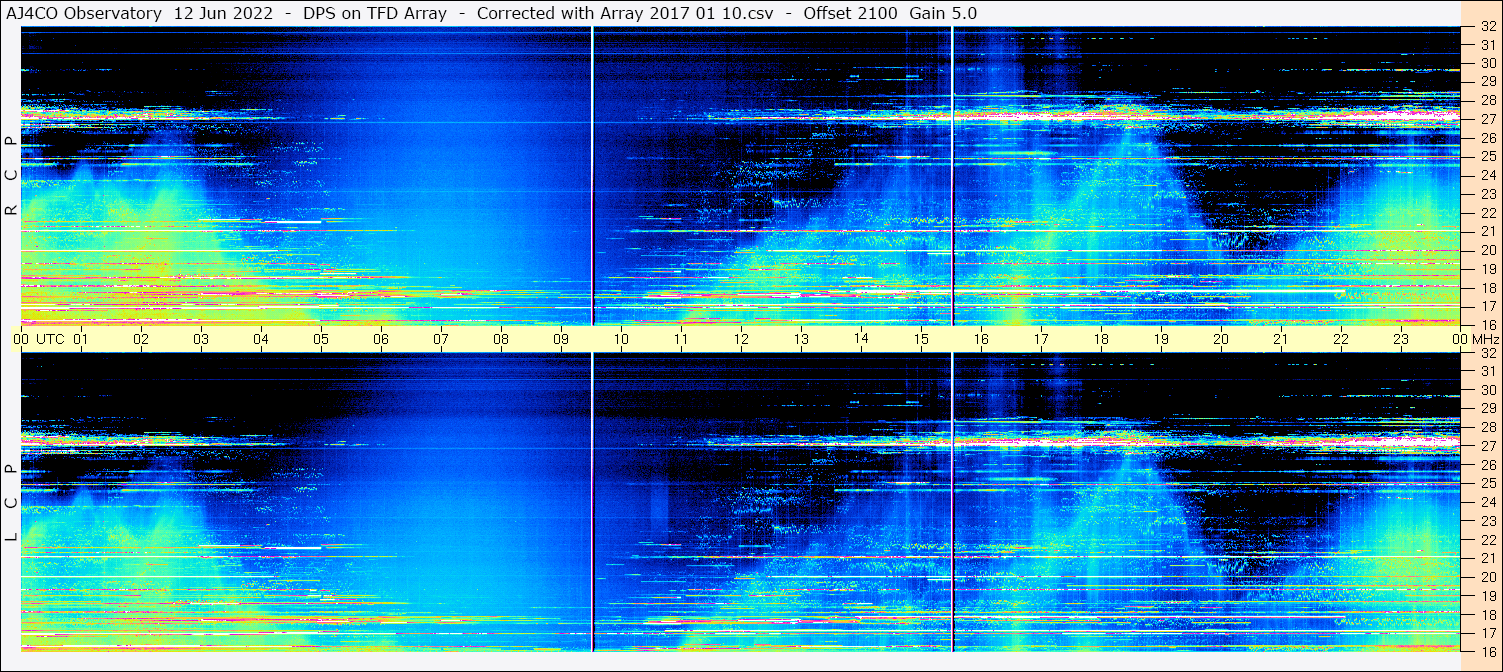Select the 27 MHz label of the RCP panel
This screenshot has height=672, width=1503.
(x=1487, y=119)
